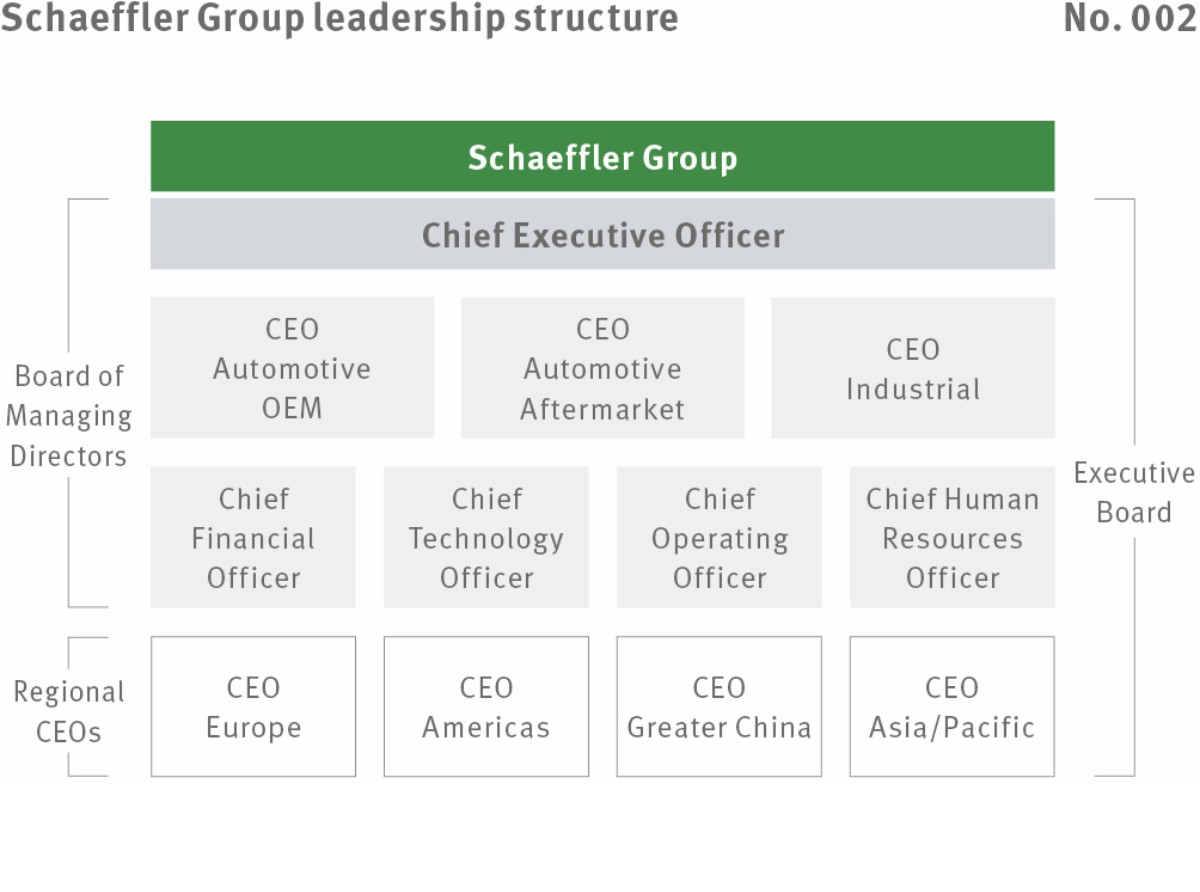Click the green Schaeffler Group header bar
The height and width of the screenshot is (892, 1200).
(x=602, y=156)
